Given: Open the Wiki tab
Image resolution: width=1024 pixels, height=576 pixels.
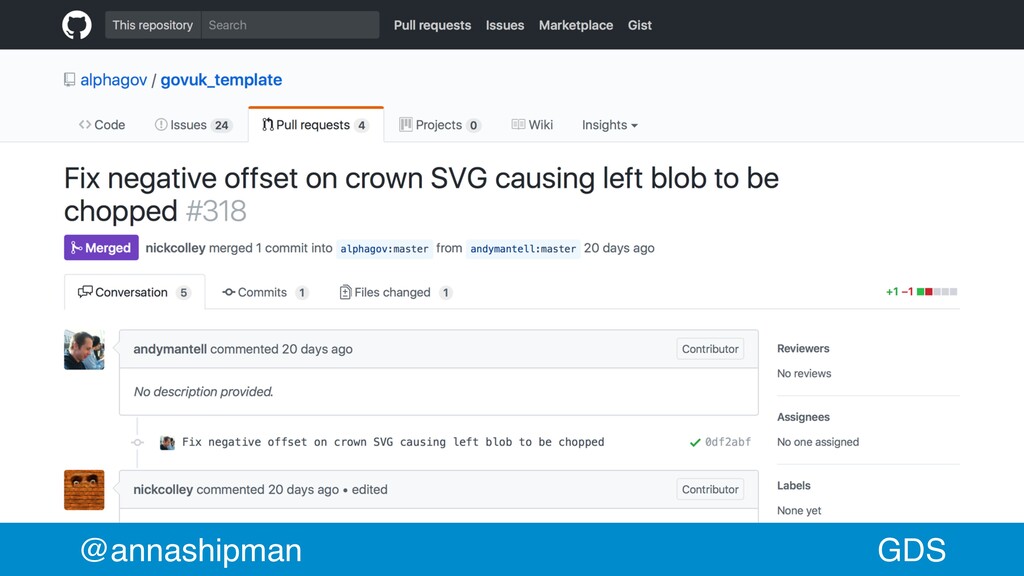Looking at the screenshot, I should pos(532,125).
